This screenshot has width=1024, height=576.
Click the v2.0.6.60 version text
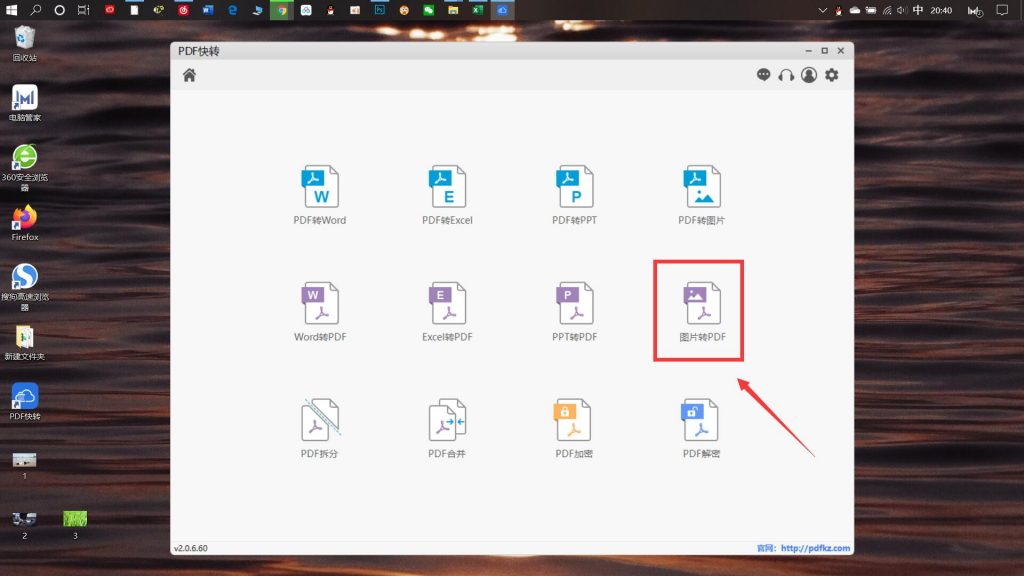click(191, 548)
